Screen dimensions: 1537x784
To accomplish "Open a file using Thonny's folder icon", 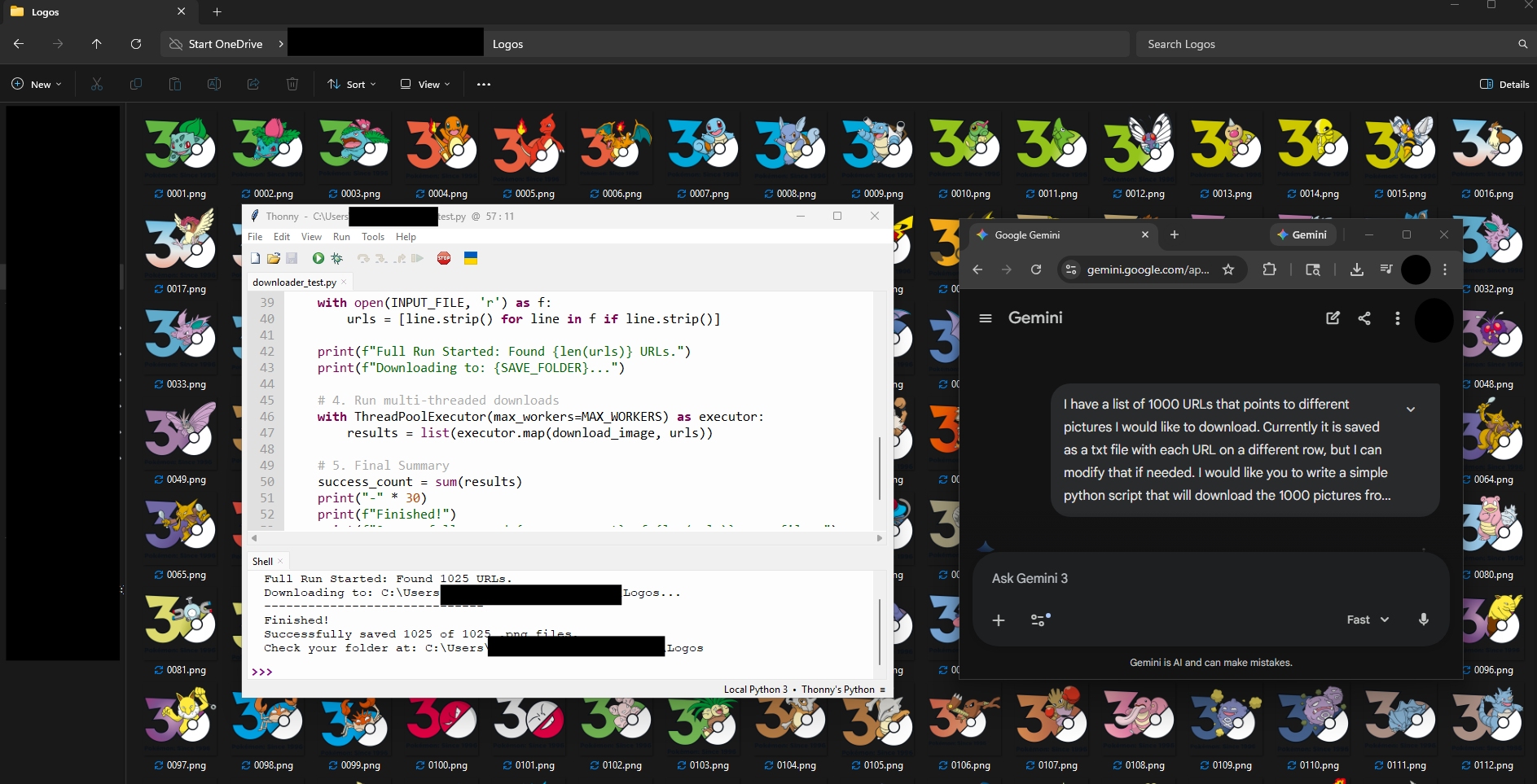I will coord(273,258).
